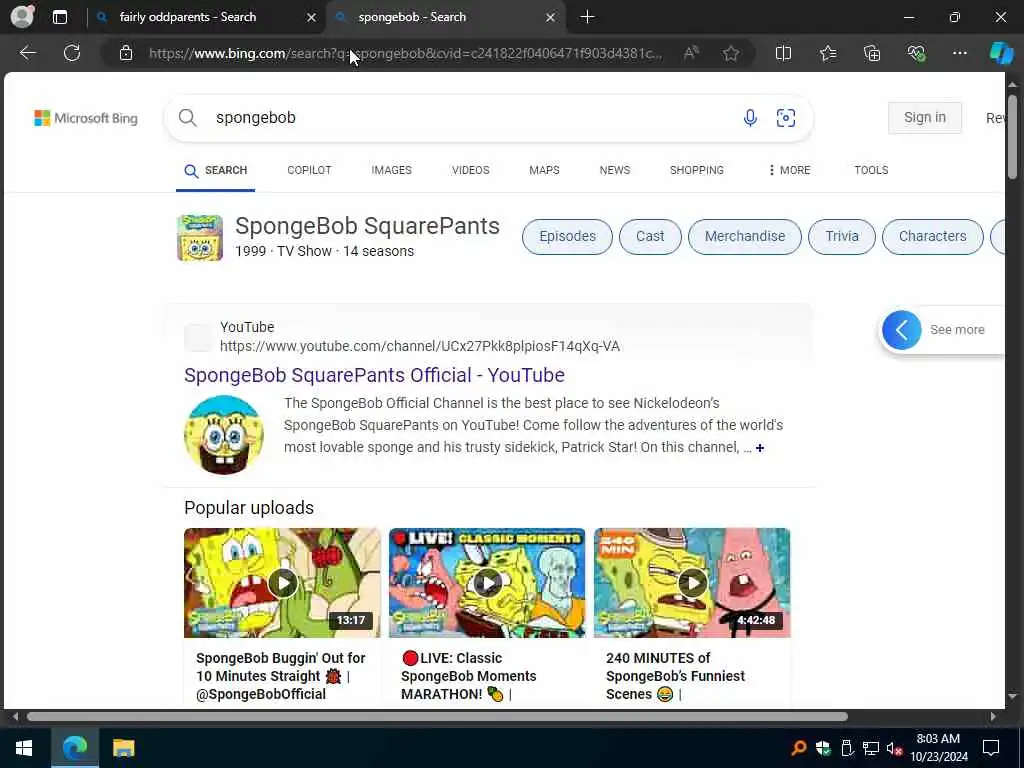
Task: Open Settings and more ellipsis
Action: [x=959, y=54]
